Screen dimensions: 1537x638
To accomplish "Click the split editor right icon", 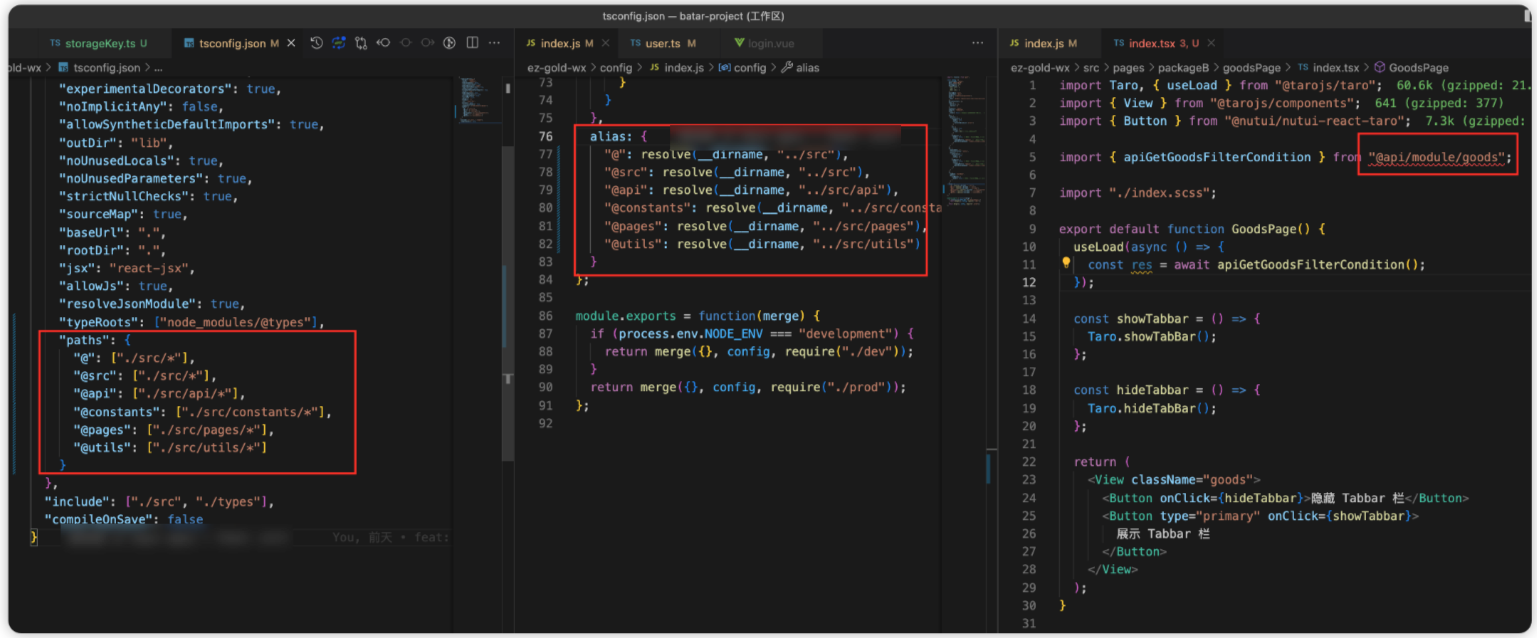I will coord(471,43).
